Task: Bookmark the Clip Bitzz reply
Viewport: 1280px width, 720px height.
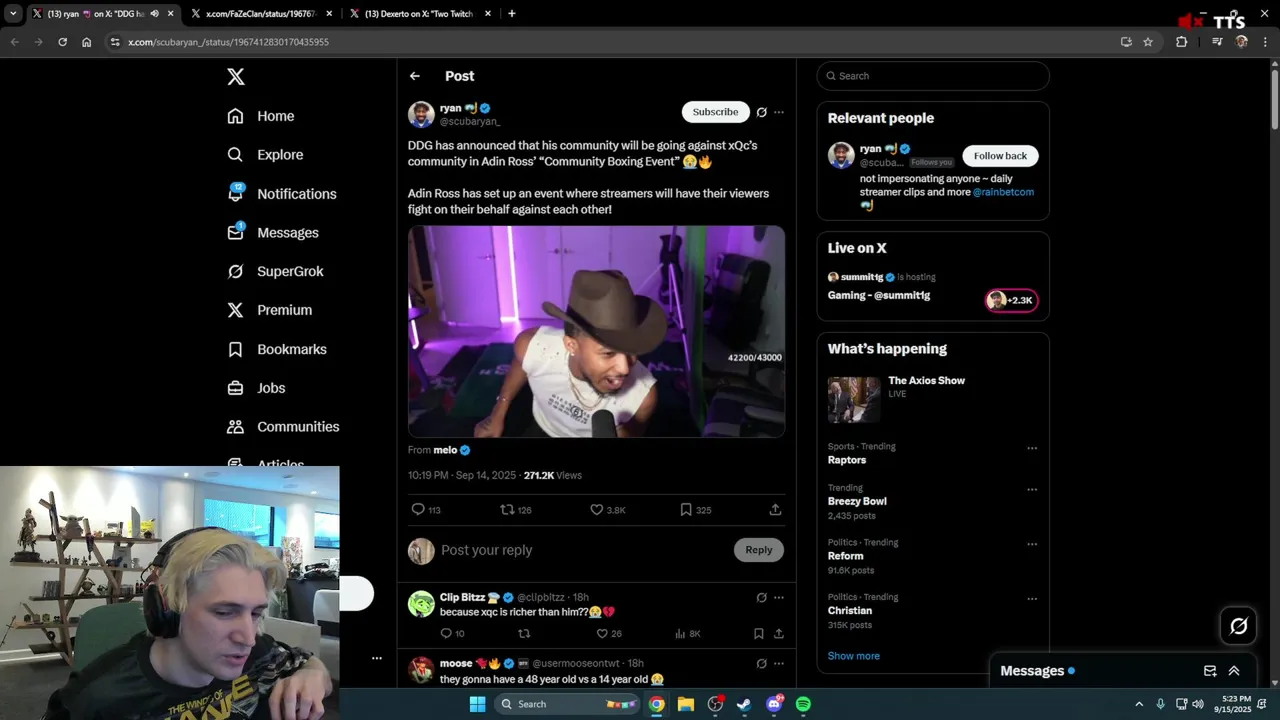Action: [759, 634]
